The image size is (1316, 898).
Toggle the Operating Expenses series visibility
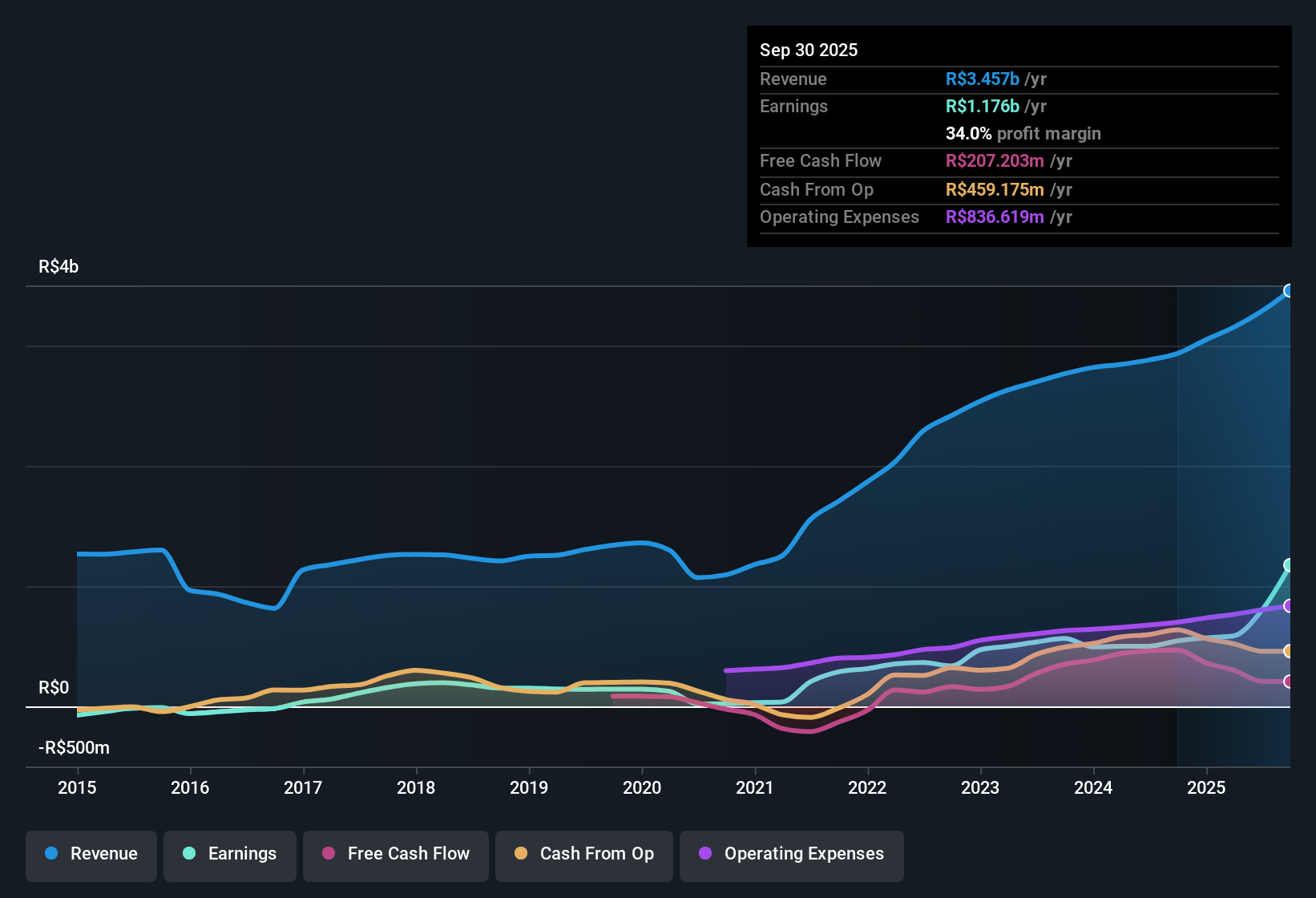tap(791, 854)
